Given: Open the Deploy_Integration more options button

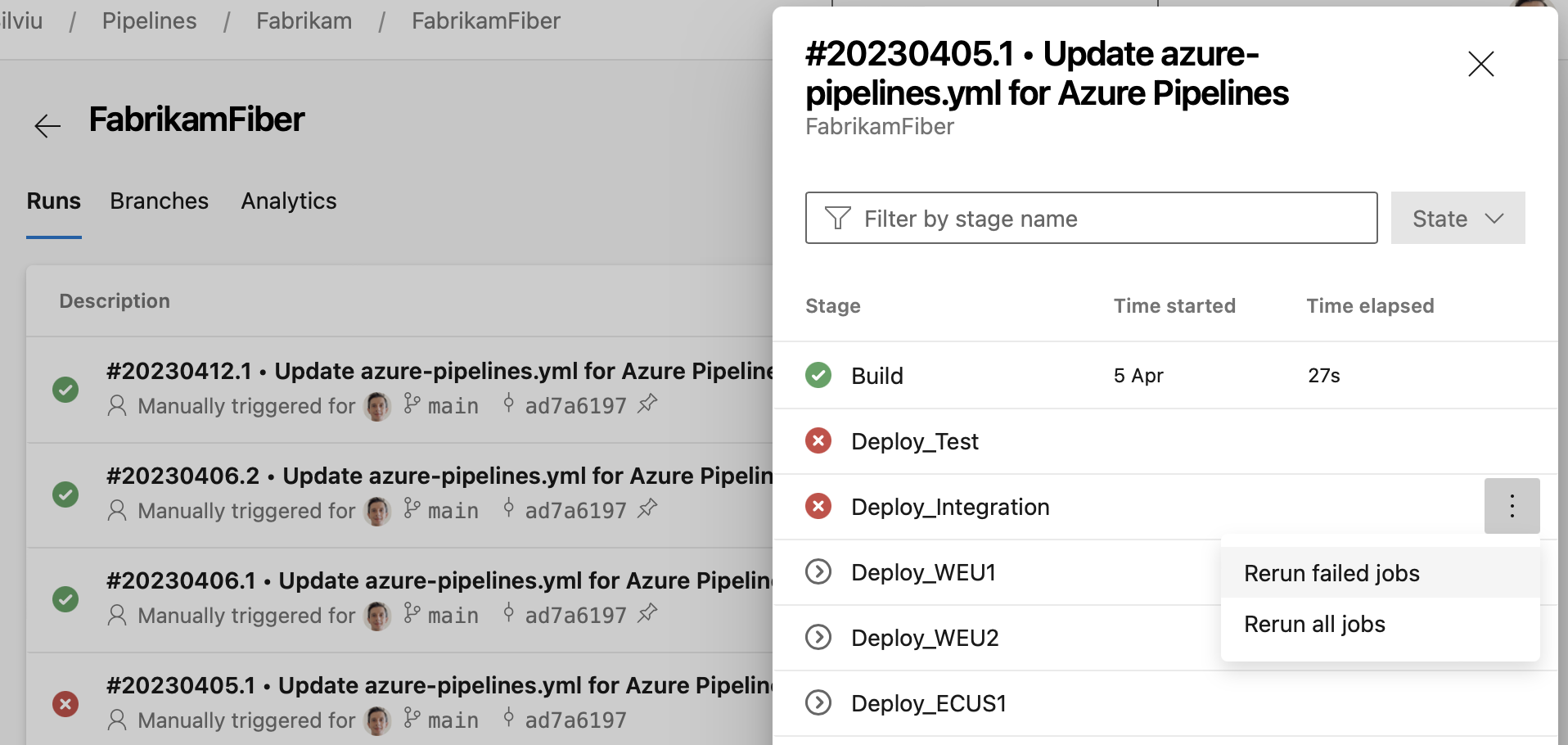Looking at the screenshot, I should click(x=1512, y=506).
